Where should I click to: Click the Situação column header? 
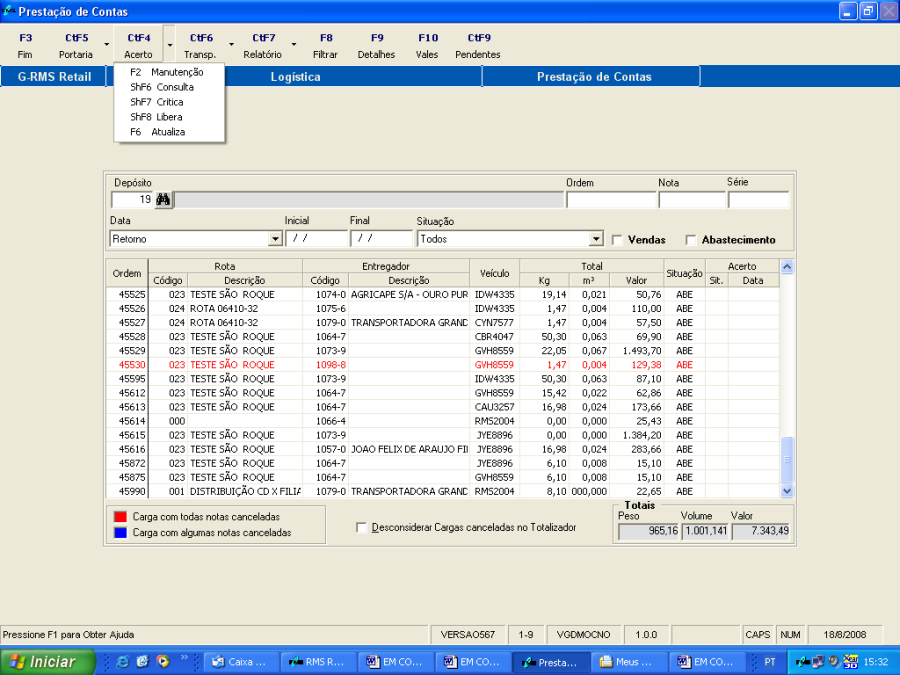tap(684, 273)
